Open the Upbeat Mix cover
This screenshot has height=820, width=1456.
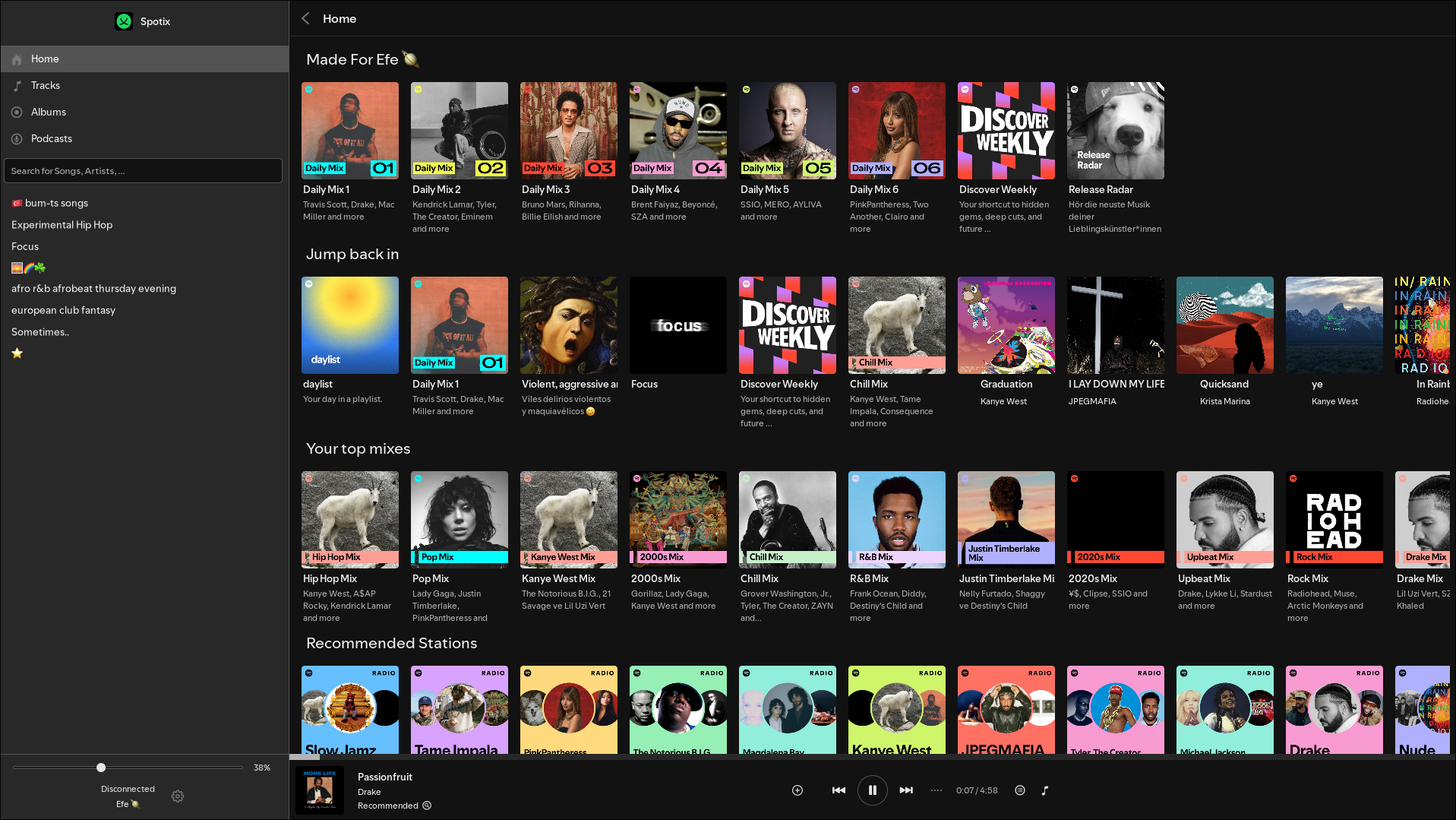click(x=1225, y=520)
